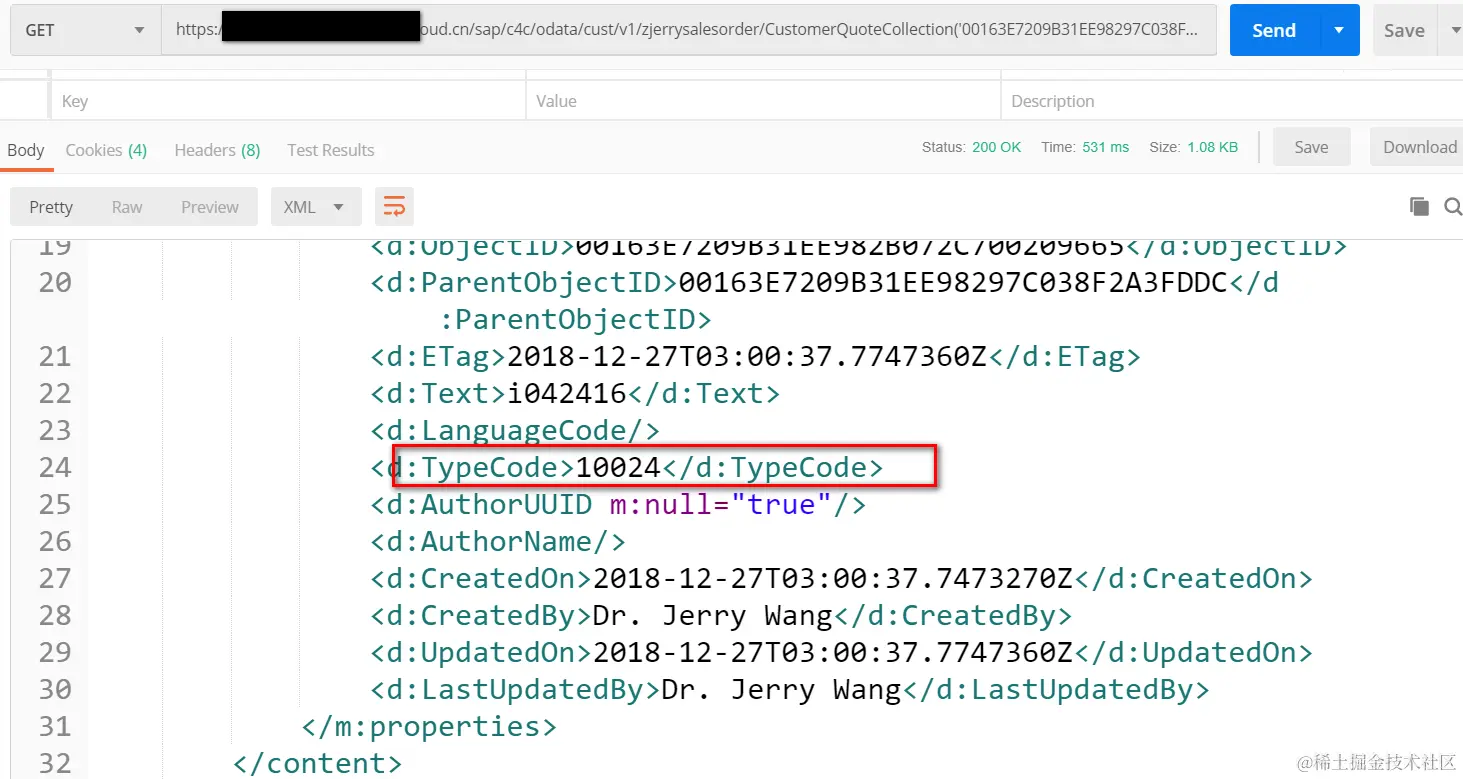Click the TypeCode value 10024

(618, 467)
